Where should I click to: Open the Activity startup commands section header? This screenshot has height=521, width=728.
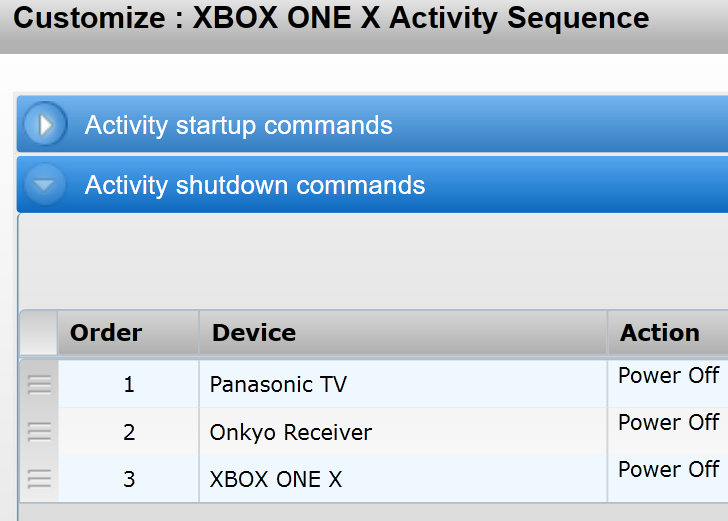tap(372, 124)
